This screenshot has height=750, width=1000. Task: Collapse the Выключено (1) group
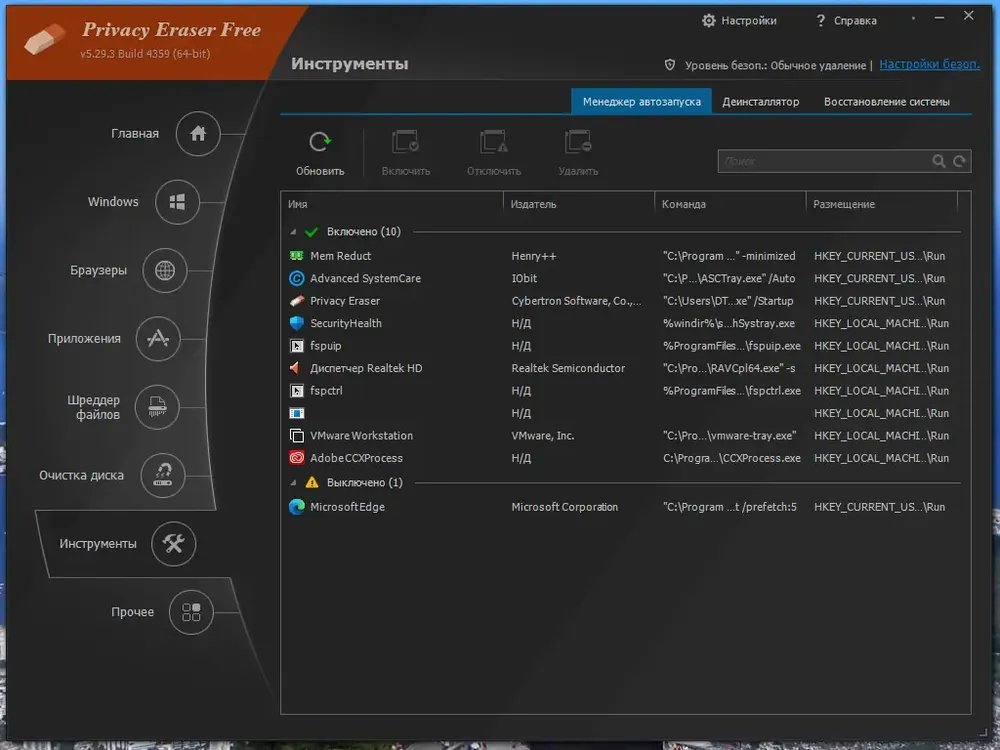(293, 483)
